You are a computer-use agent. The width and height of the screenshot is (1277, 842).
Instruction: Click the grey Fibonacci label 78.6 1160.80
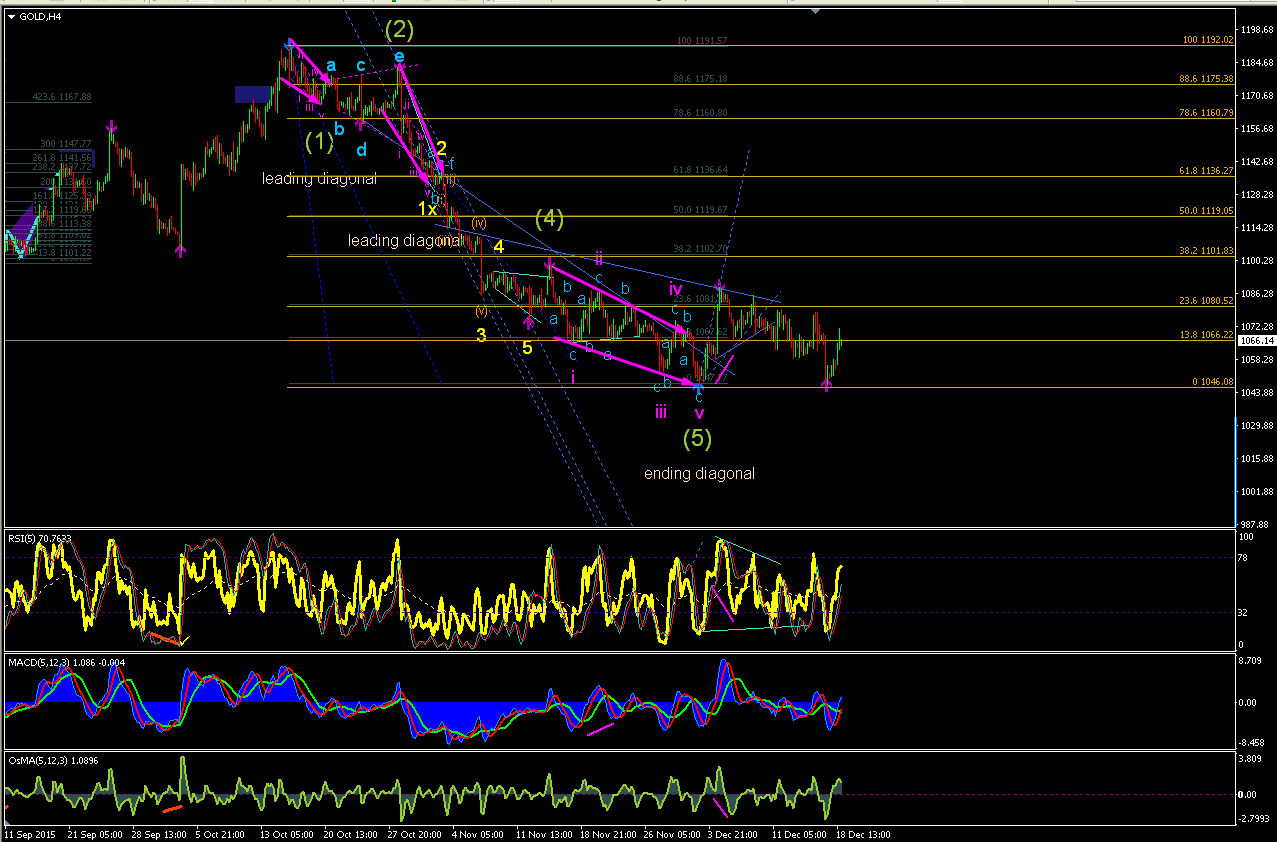pyautogui.click(x=699, y=113)
